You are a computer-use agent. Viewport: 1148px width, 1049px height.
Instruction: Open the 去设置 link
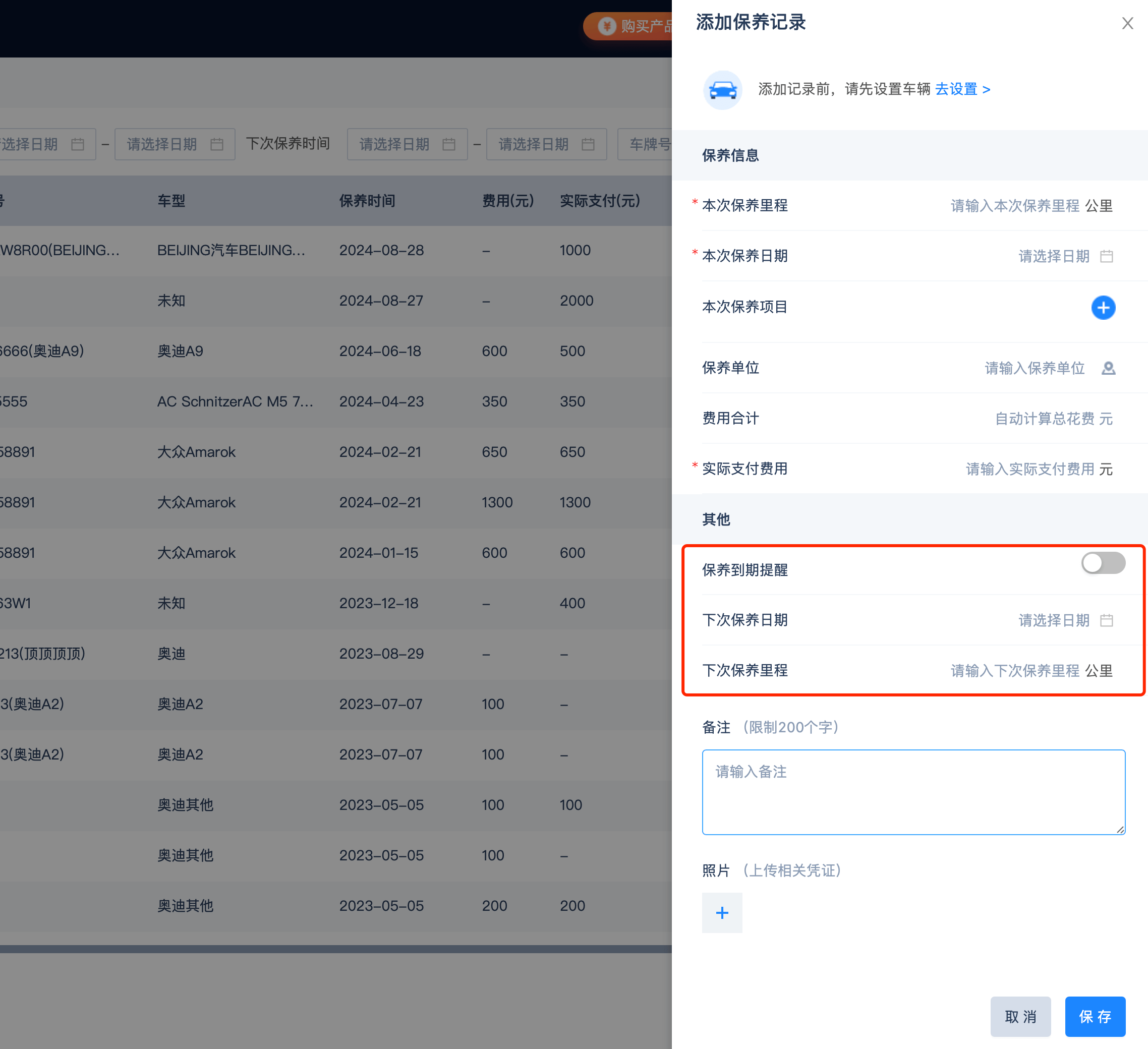963,89
